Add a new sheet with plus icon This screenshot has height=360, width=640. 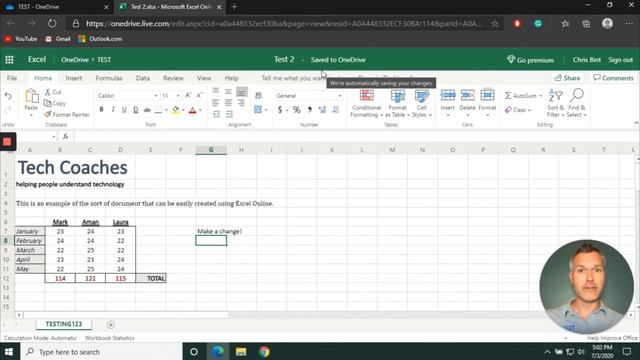pyautogui.click(x=111, y=325)
